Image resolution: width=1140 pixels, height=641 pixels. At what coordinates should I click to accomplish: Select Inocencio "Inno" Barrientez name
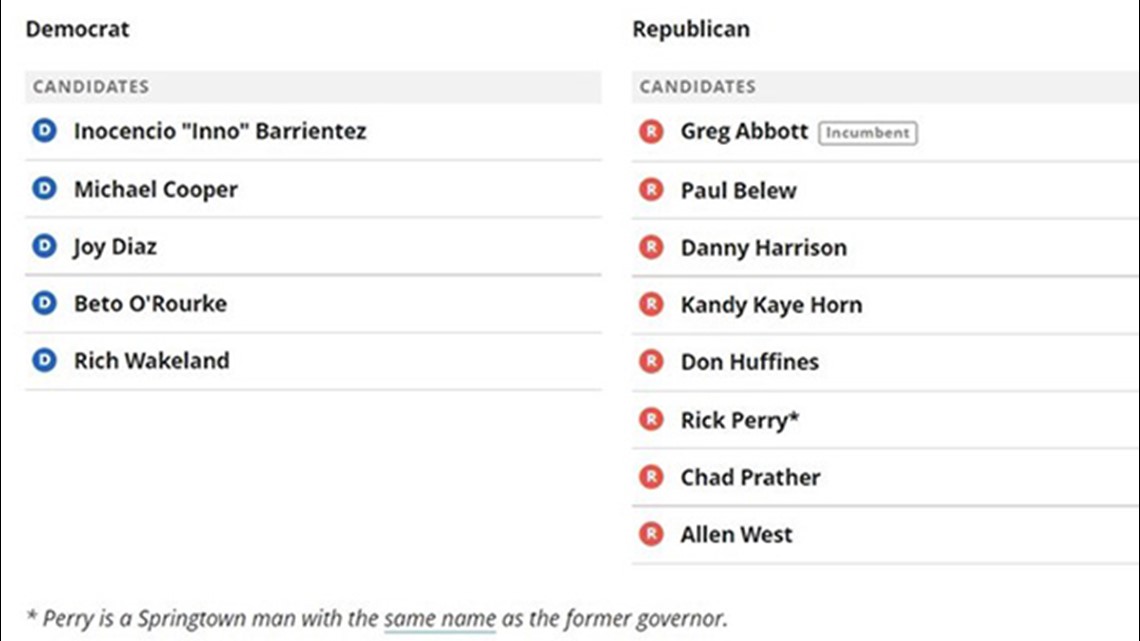tap(220, 131)
